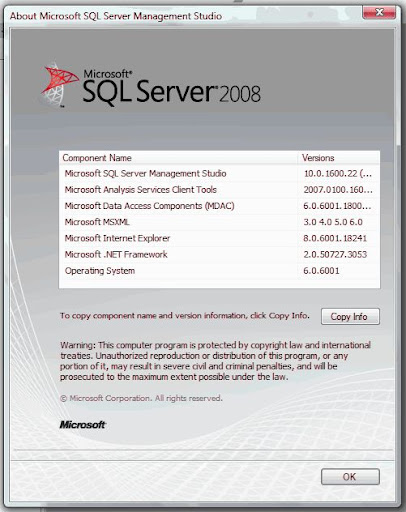Click version value 3.0 4.0 5.0 6.0
This screenshot has width=406, height=512.
click(x=333, y=222)
